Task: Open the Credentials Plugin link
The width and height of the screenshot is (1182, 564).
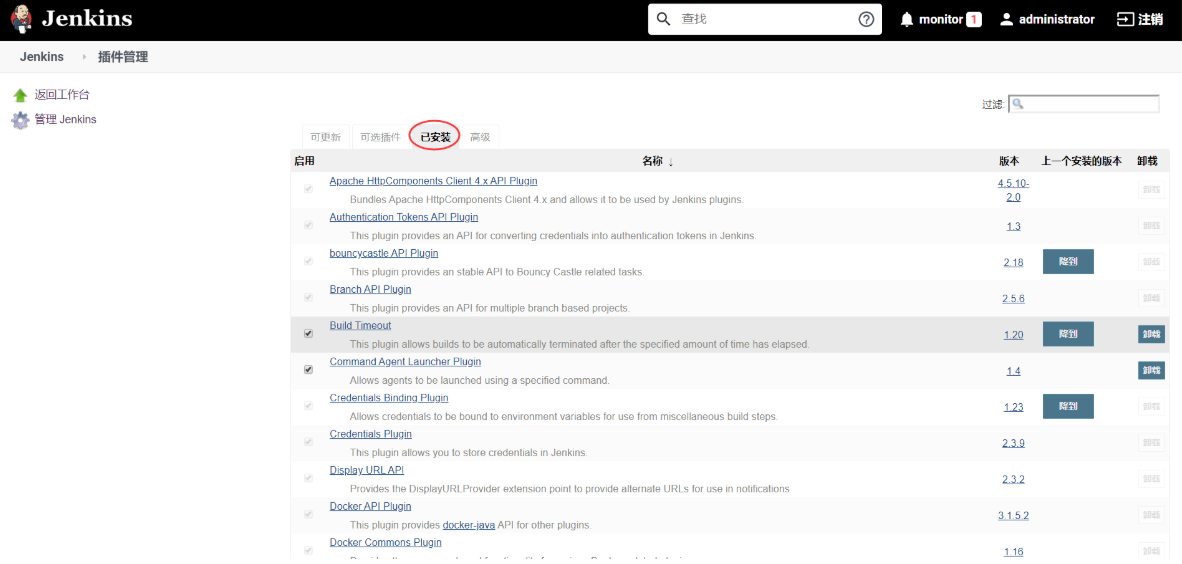Action: (371, 434)
